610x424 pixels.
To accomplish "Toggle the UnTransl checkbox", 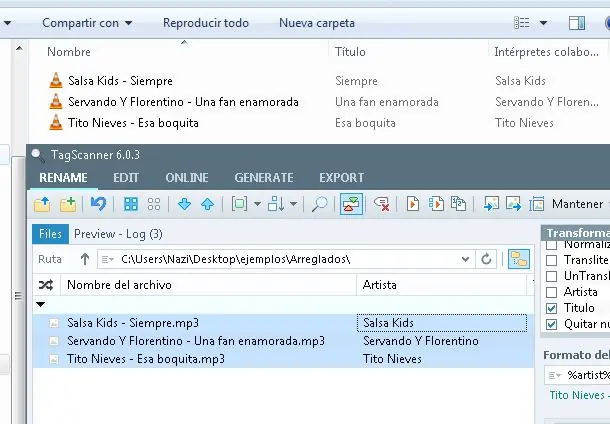I will (x=551, y=276).
